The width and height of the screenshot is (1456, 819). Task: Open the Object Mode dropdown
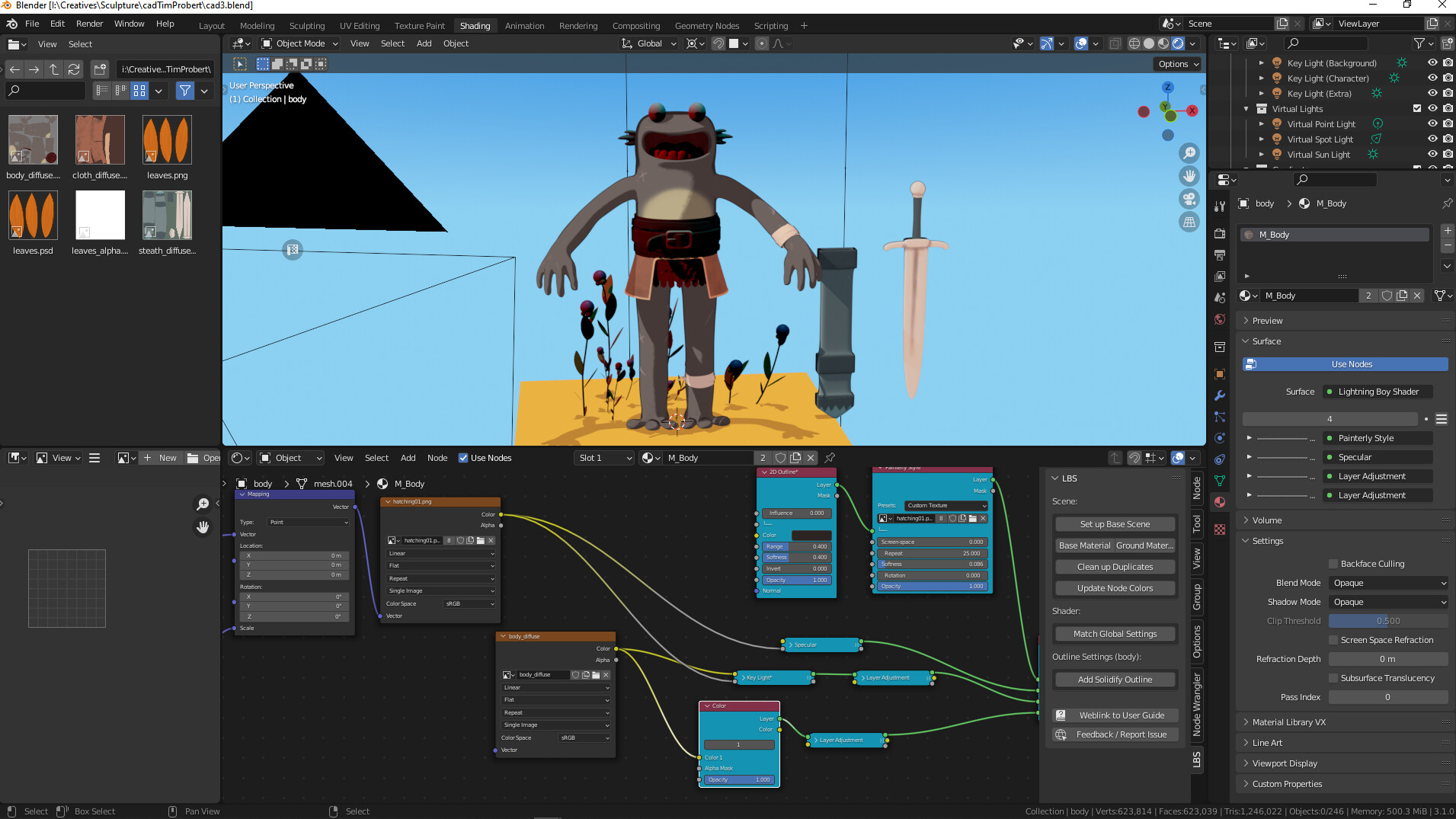(x=299, y=43)
